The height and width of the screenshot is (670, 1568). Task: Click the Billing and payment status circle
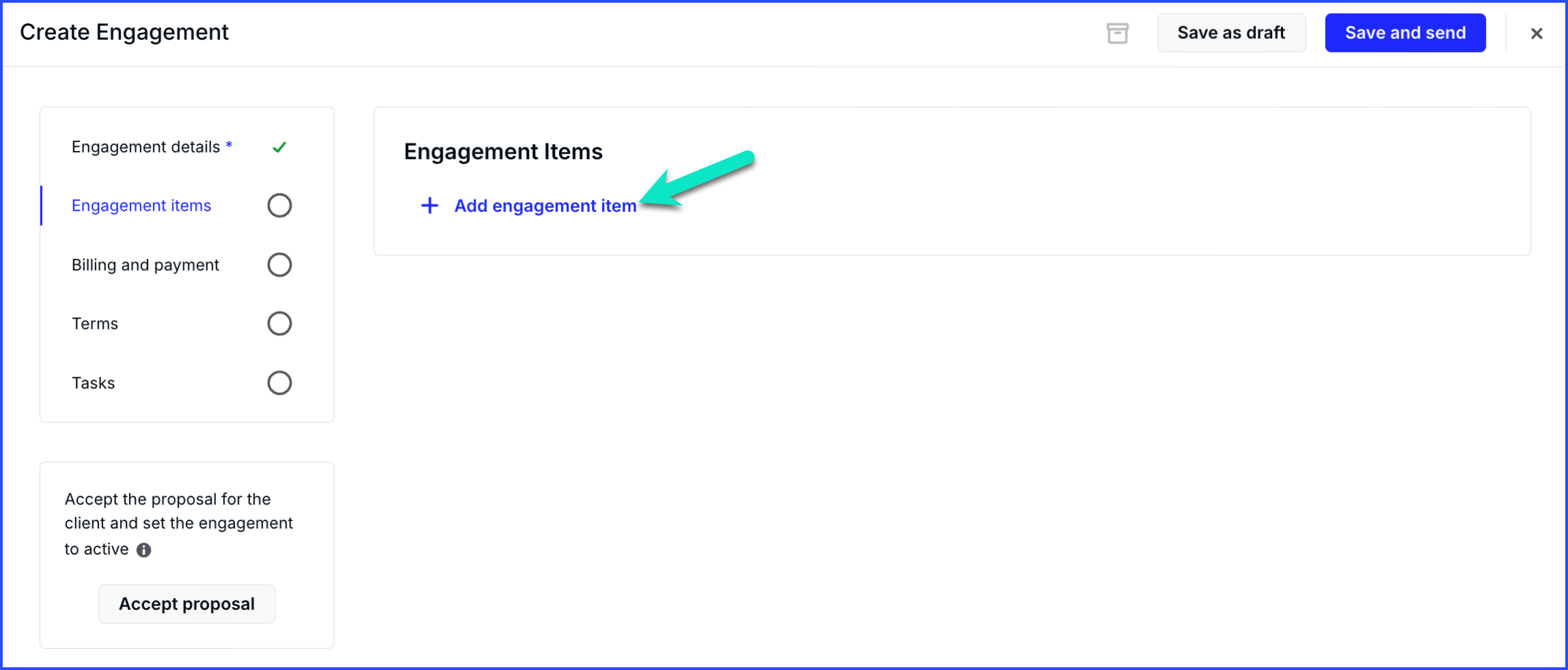click(x=279, y=265)
